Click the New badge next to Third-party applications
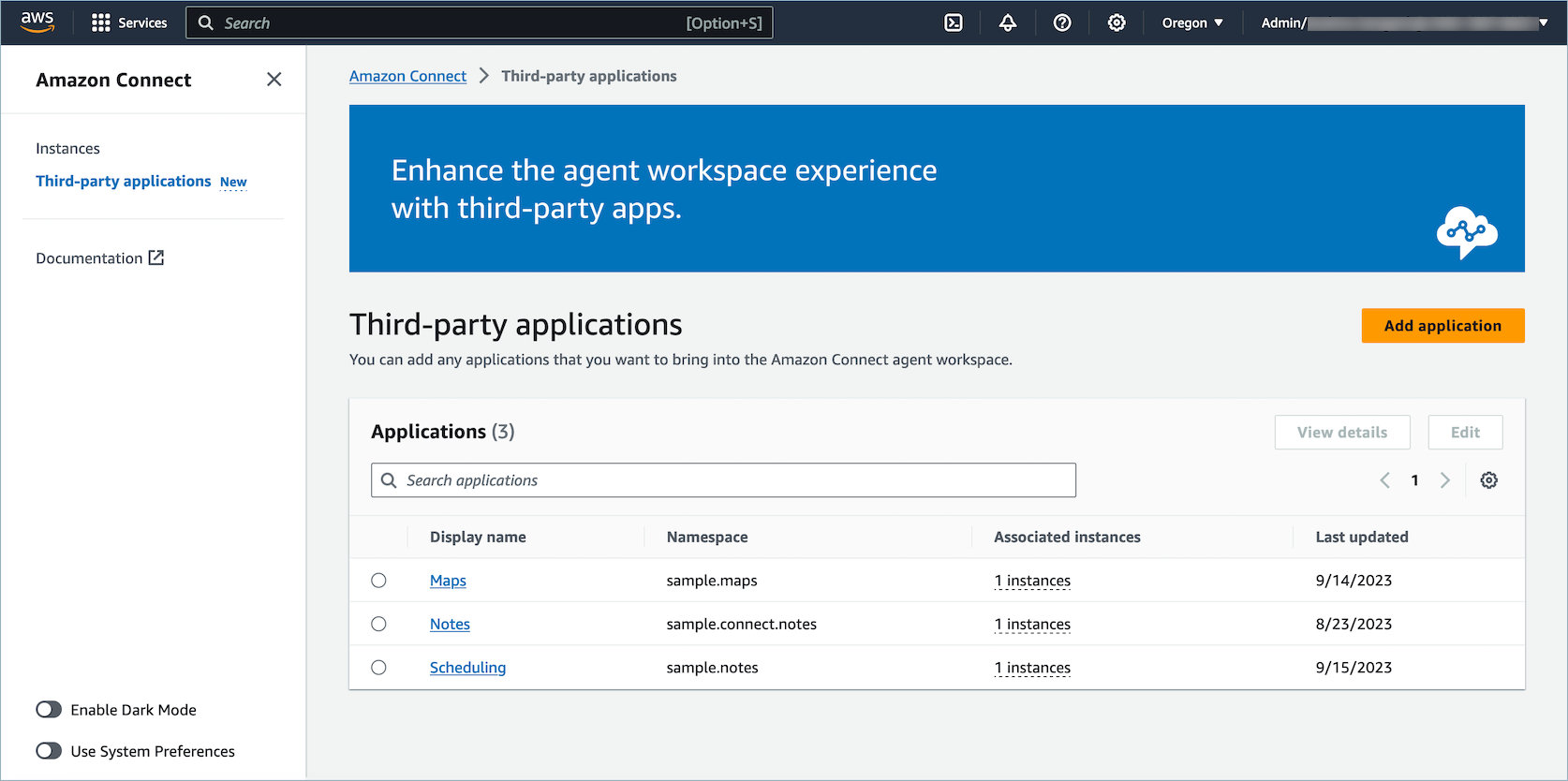Viewport: 1568px width, 781px height. pos(233,182)
